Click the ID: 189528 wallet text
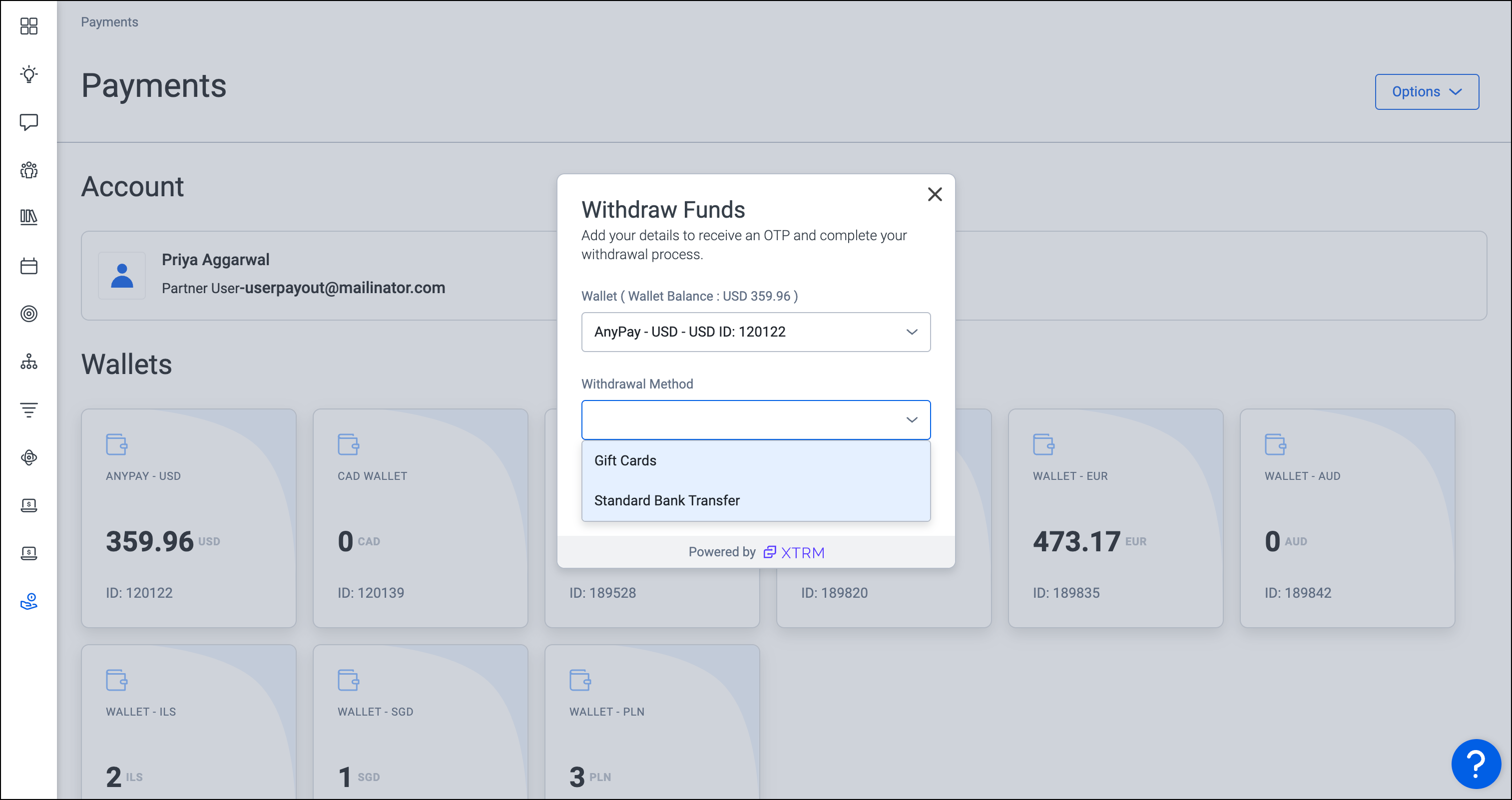 pyautogui.click(x=602, y=593)
